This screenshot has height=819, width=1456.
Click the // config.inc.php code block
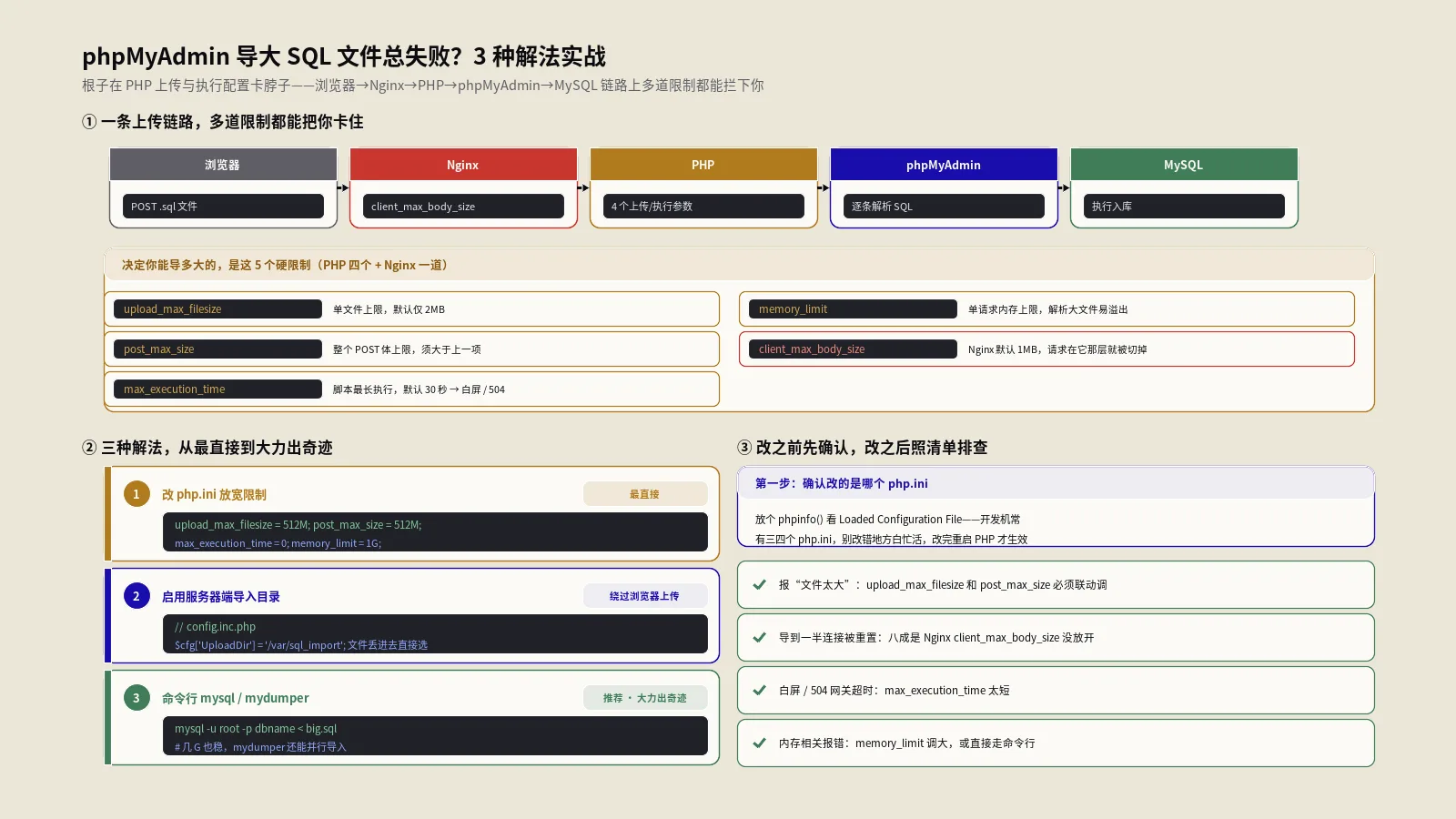pos(436,634)
